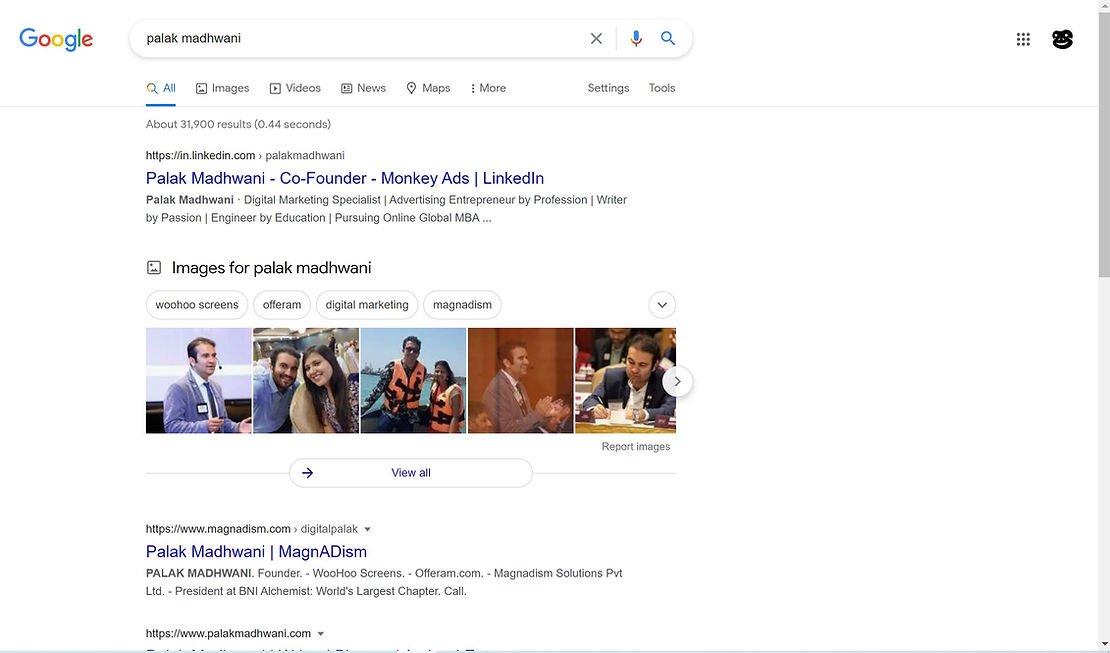Image resolution: width=1110 pixels, height=653 pixels.
Task: Open the LinkedIn Palak Madhwani result
Action: 345,178
